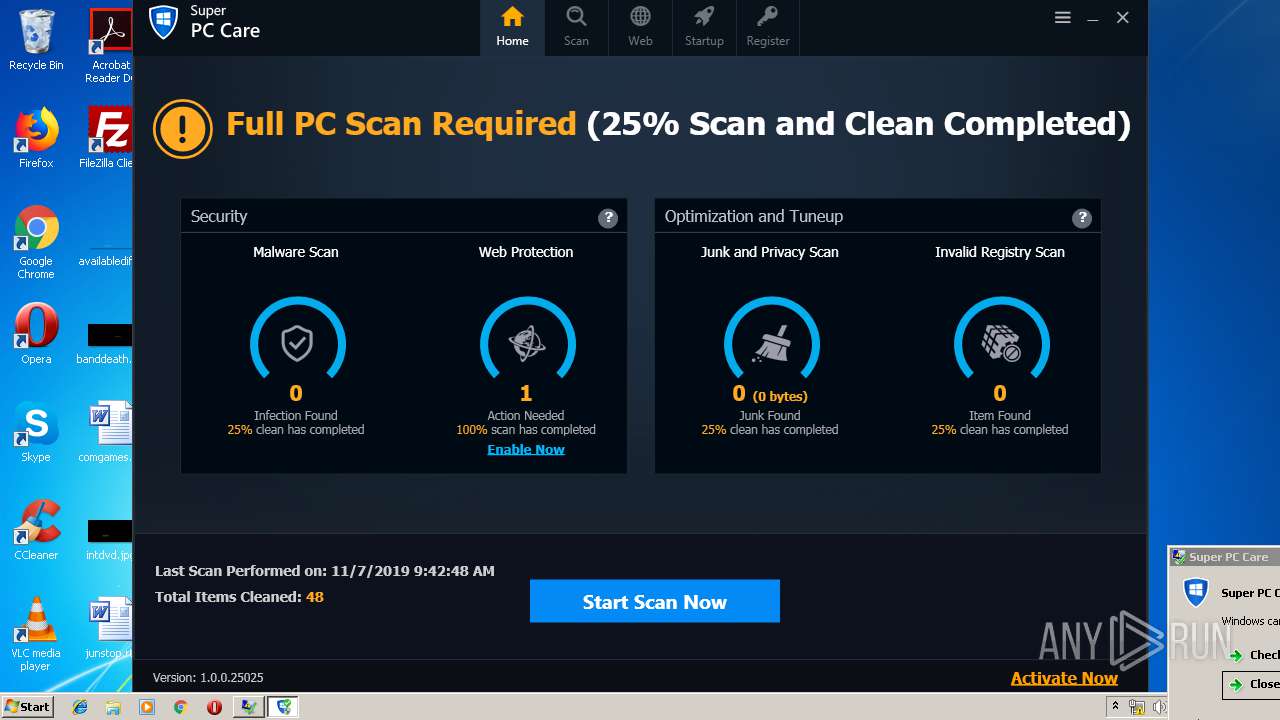This screenshot has width=1280, height=720.
Task: Select the CCleaner desktop icon
Action: (36, 530)
